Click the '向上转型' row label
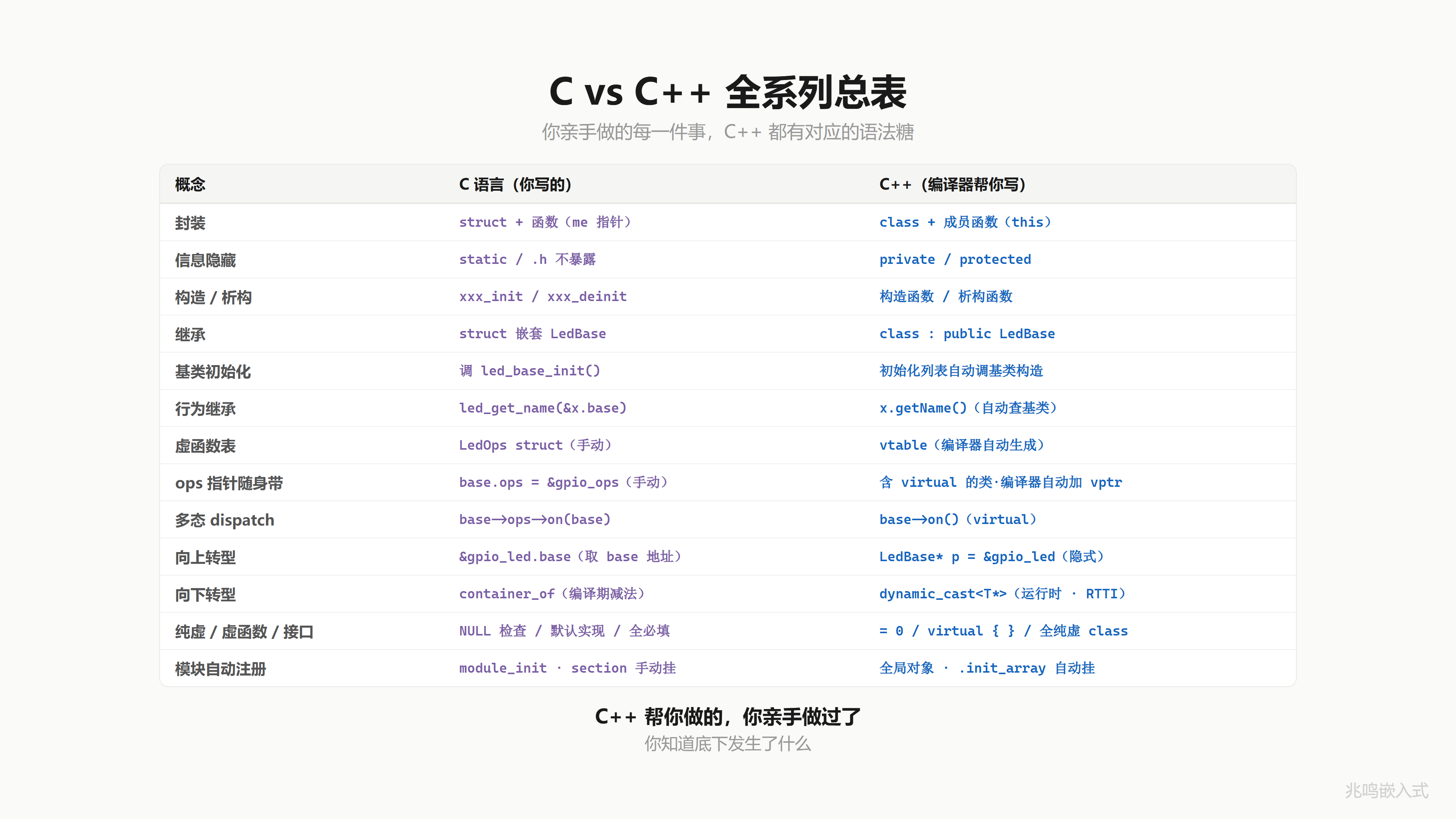 [x=205, y=557]
